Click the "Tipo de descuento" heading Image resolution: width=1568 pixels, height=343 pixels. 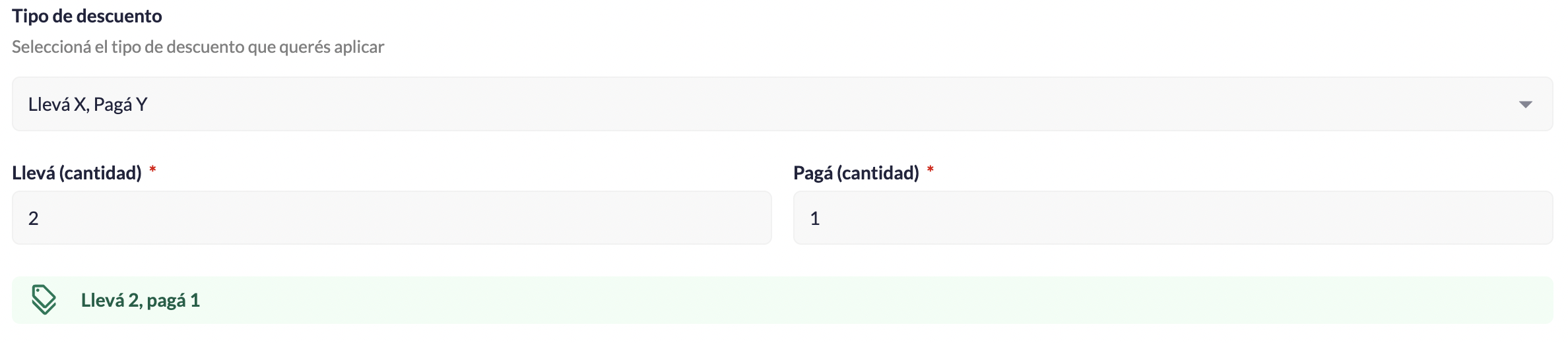(87, 16)
